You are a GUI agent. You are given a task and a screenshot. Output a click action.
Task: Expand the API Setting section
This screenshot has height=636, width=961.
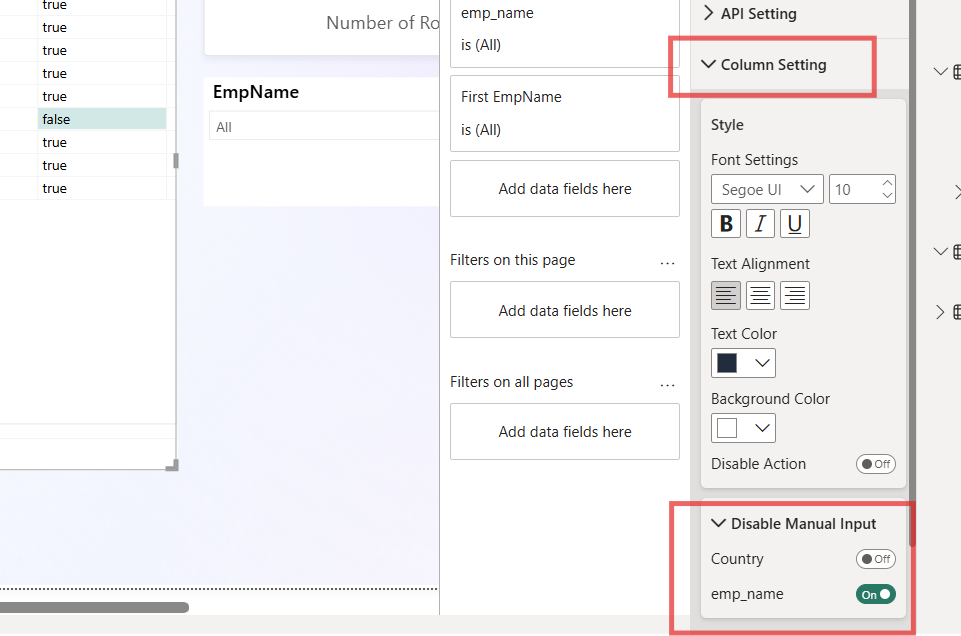751,13
